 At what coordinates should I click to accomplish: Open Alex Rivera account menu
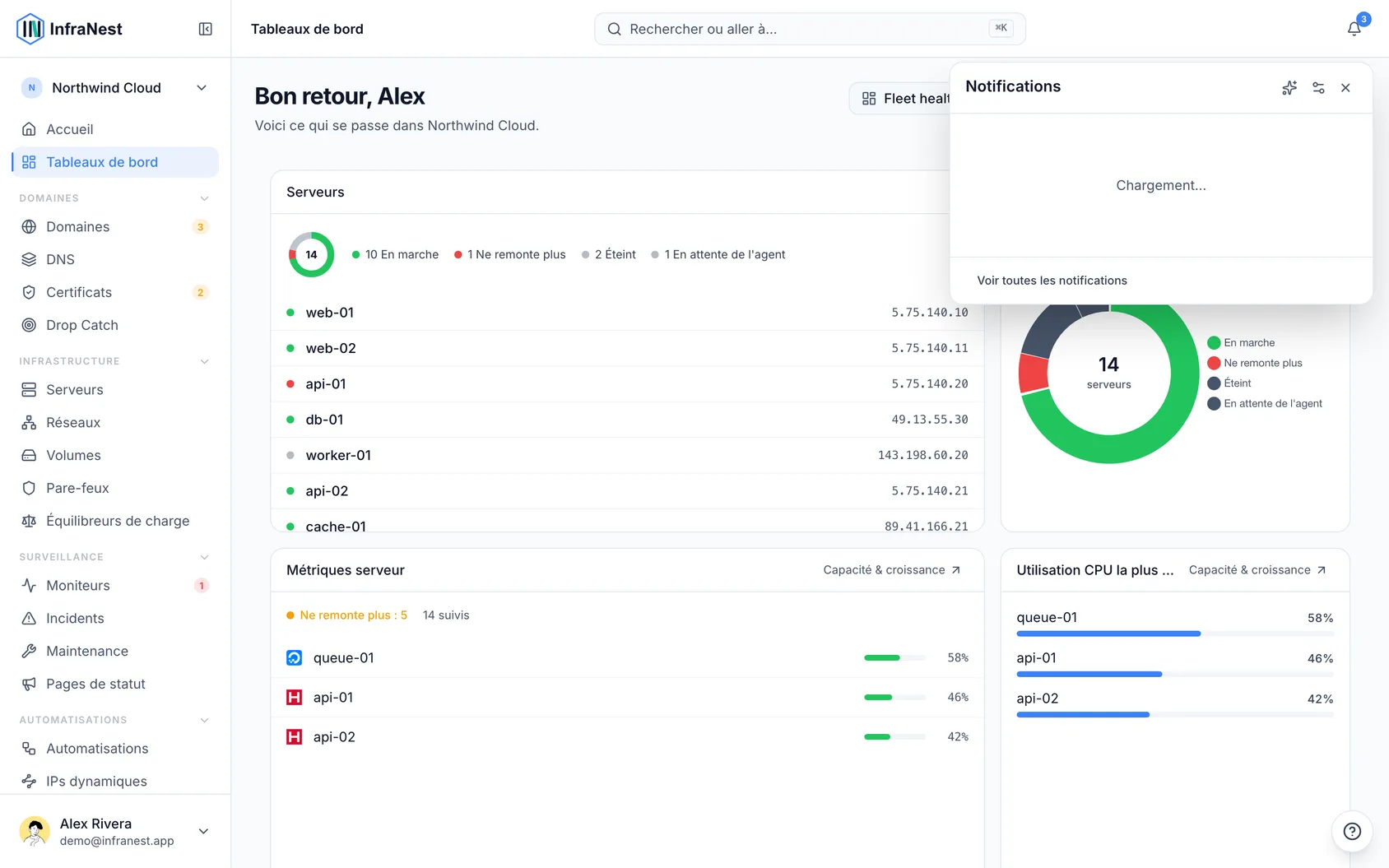[x=115, y=831]
